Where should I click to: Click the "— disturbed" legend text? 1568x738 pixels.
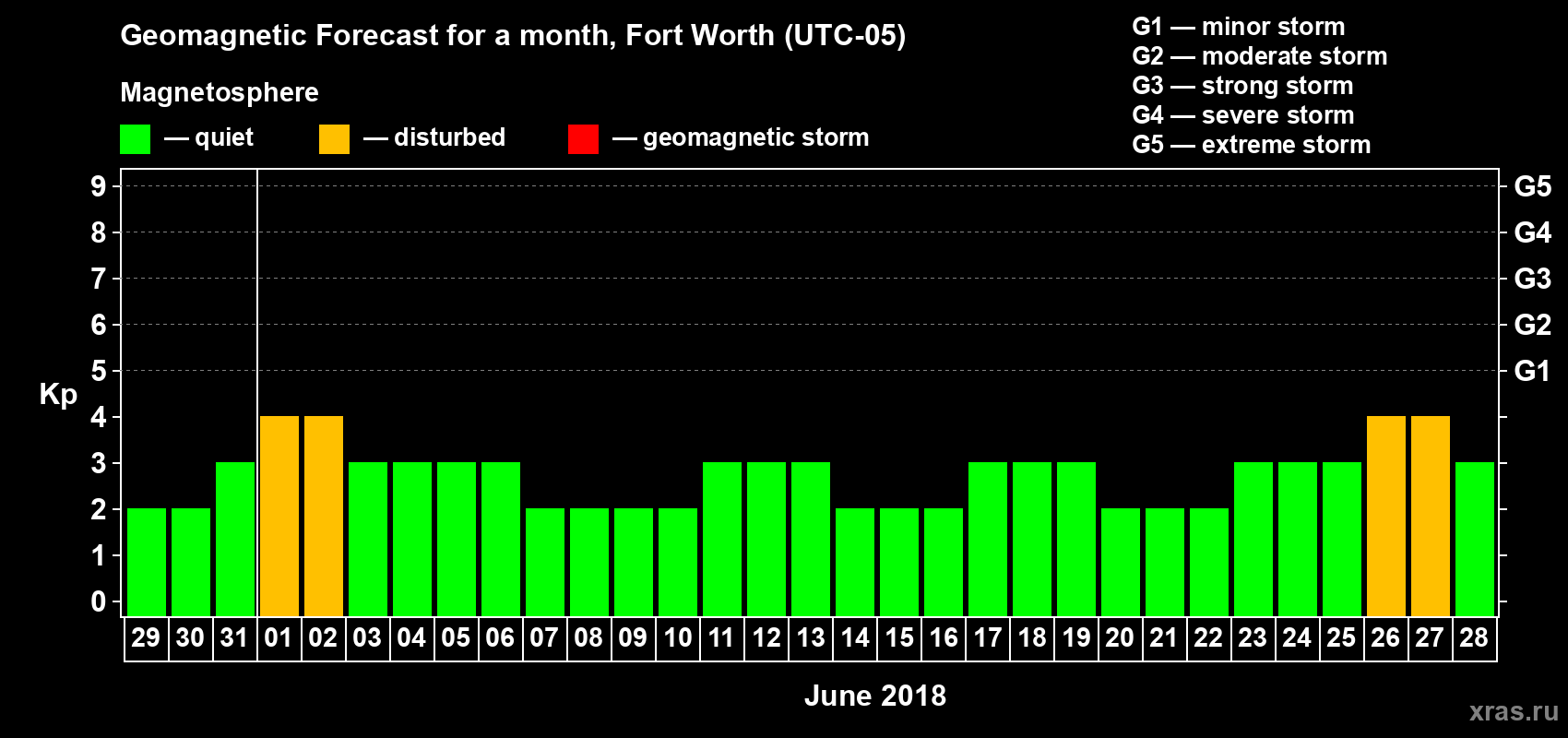(434, 137)
